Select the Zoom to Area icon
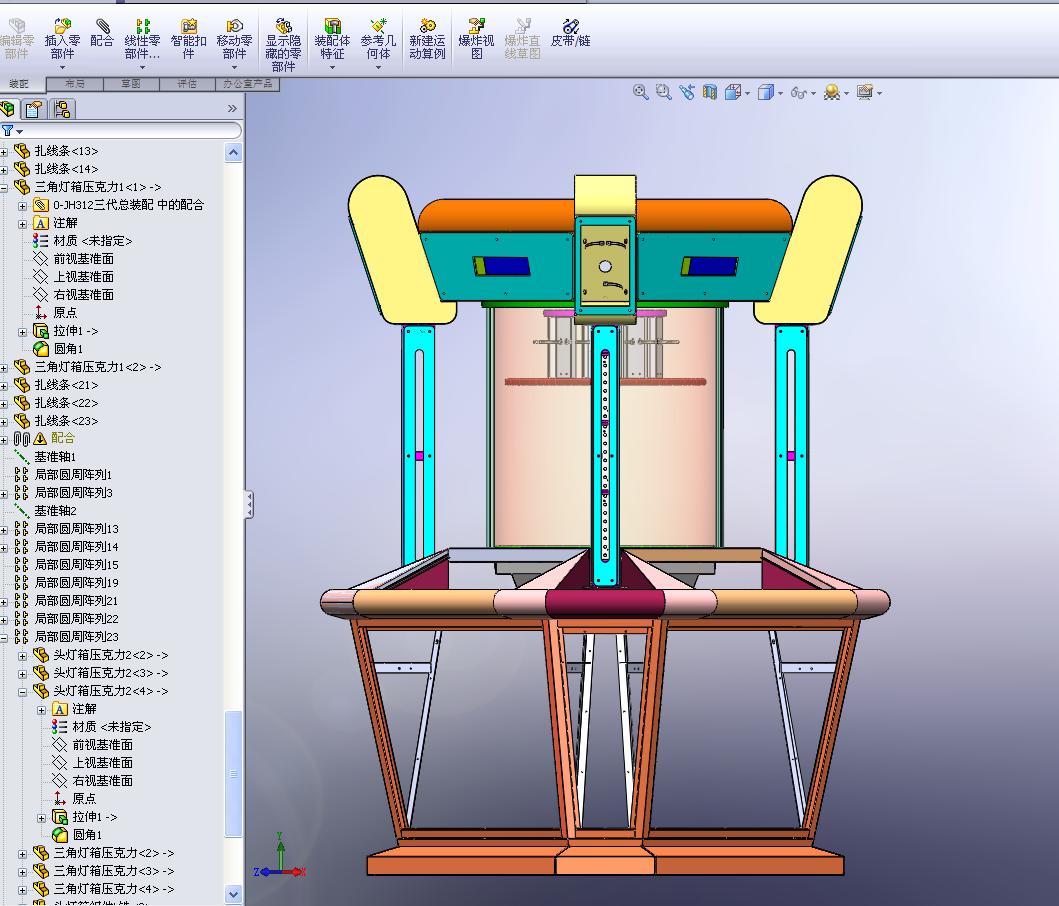This screenshot has height=906, width=1059. coord(664,92)
